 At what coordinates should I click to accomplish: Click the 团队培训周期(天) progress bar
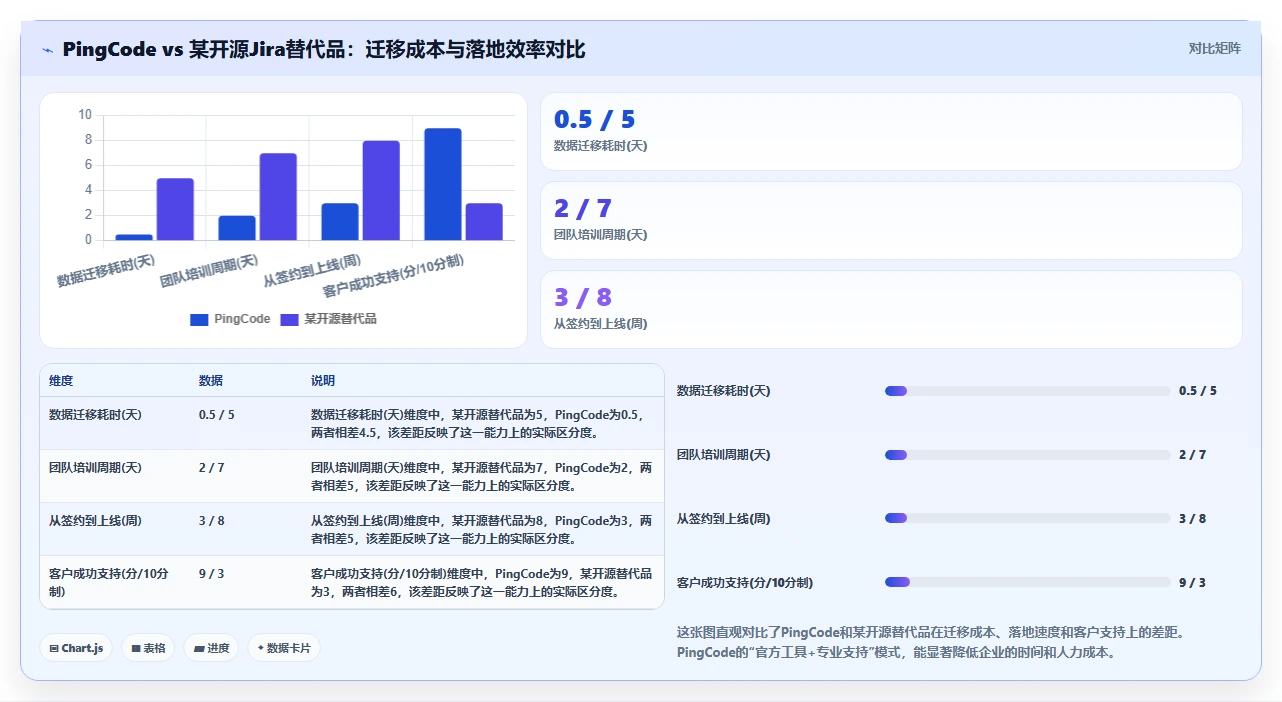1027,455
